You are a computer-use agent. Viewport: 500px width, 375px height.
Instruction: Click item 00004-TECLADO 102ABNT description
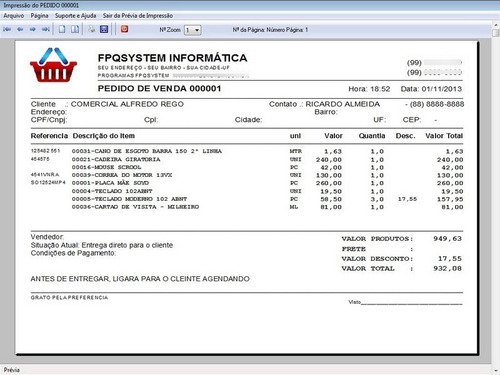(x=112, y=191)
